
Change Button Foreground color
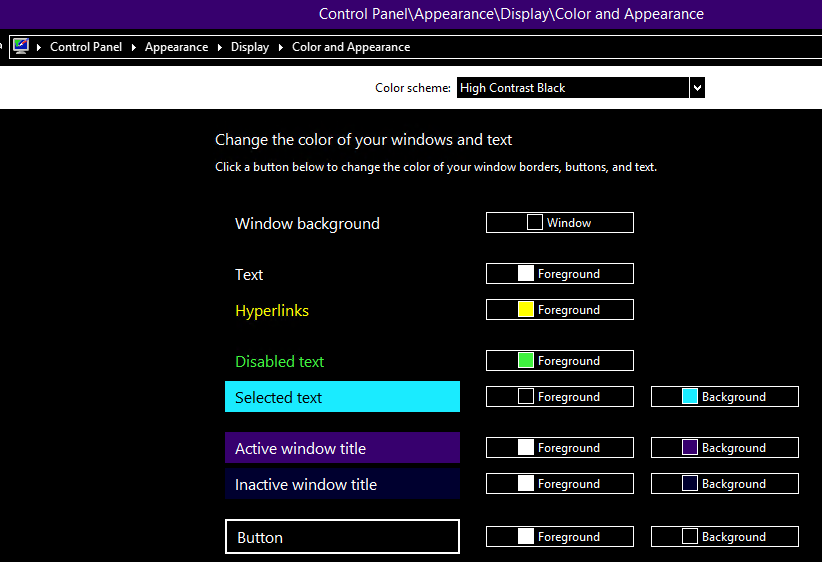(x=560, y=536)
